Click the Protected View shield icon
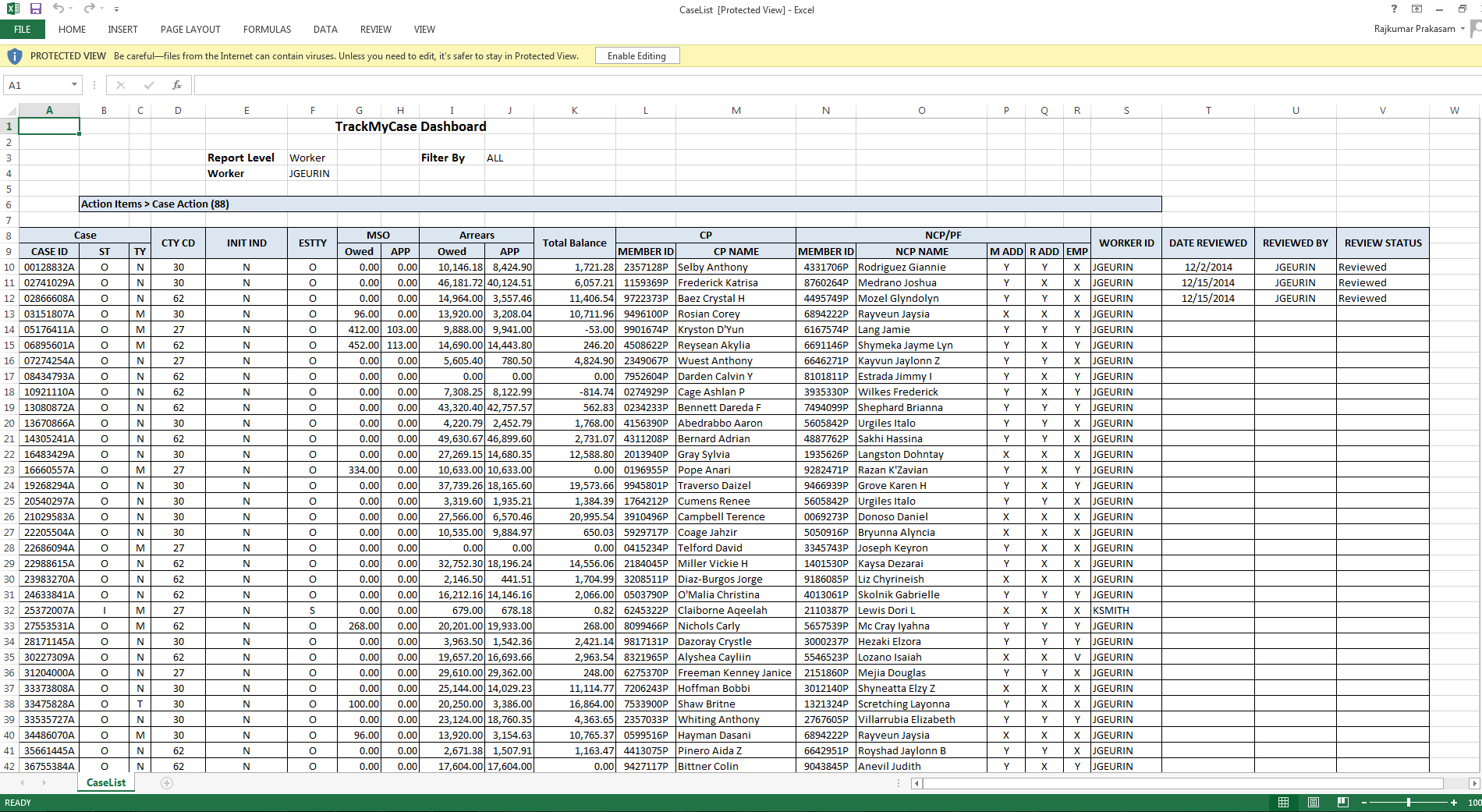 [15, 56]
